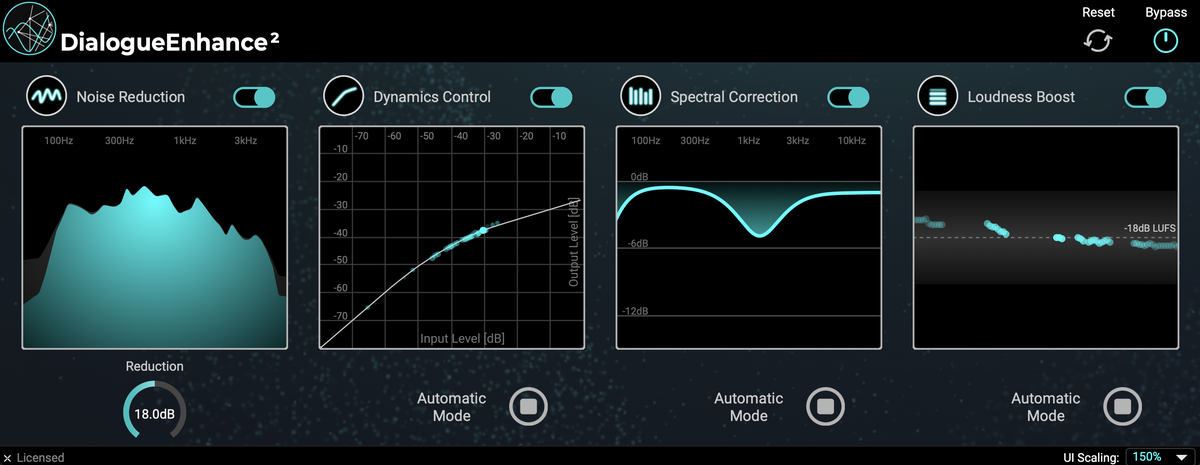Viewport: 1200px width, 465px height.
Task: Open the UI Scaling 150% dropdown
Action: point(1160,457)
